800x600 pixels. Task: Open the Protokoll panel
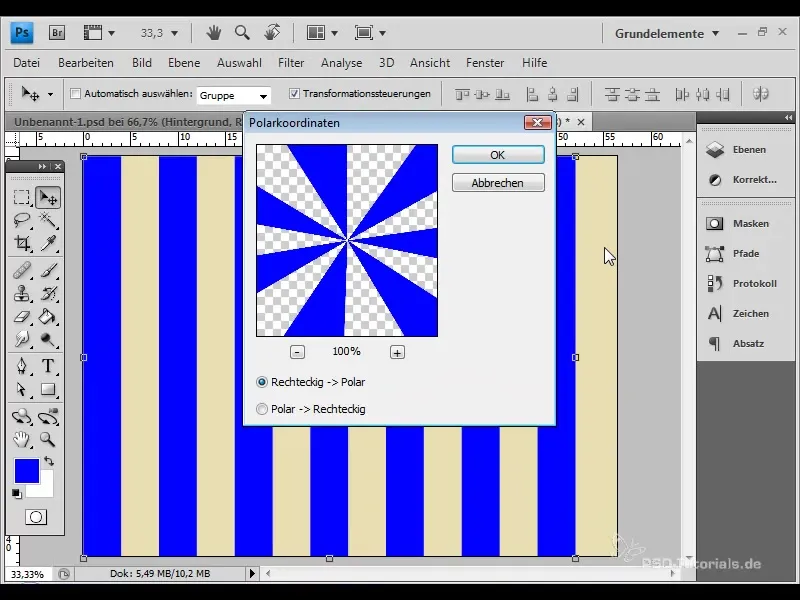[741, 283]
